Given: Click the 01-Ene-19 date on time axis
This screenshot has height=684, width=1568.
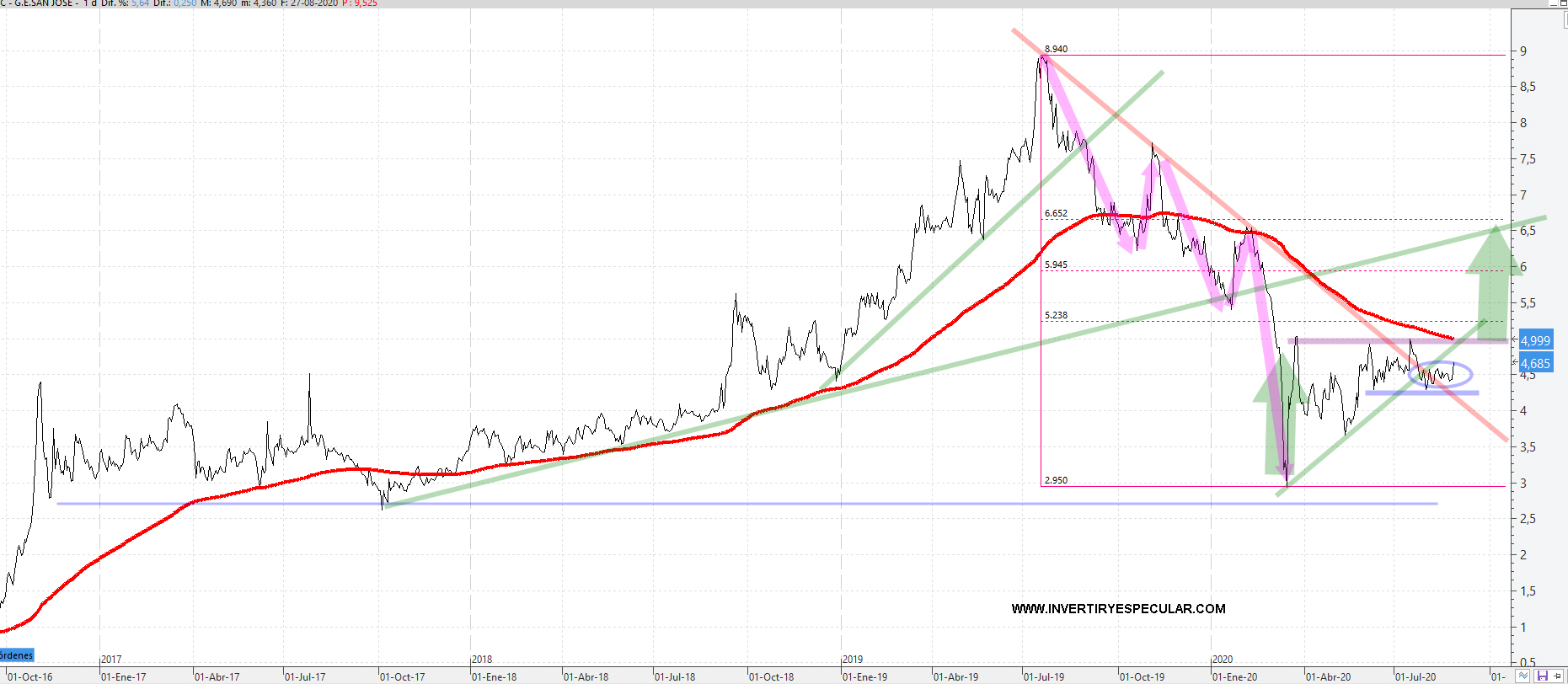Looking at the screenshot, I should pos(864,676).
